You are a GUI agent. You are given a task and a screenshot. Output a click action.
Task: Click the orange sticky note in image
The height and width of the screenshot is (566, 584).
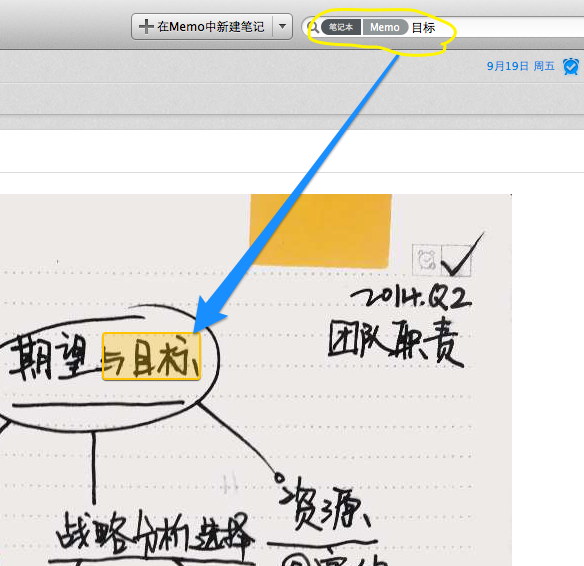321,230
